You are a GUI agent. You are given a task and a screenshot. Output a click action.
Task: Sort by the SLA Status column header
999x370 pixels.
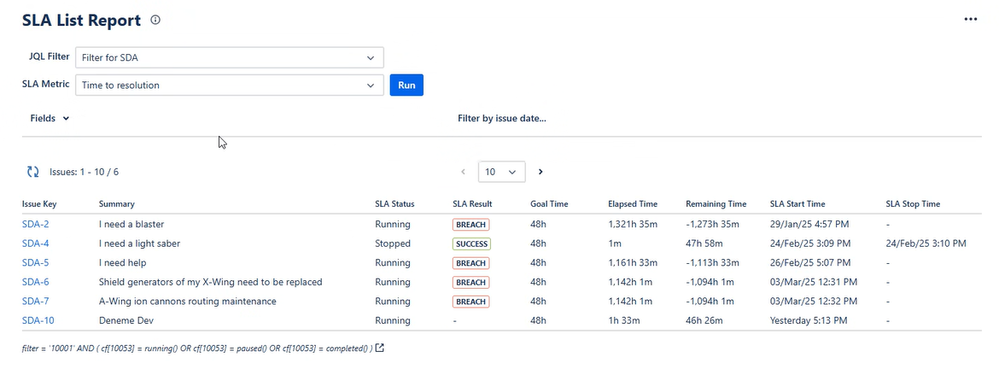394,204
